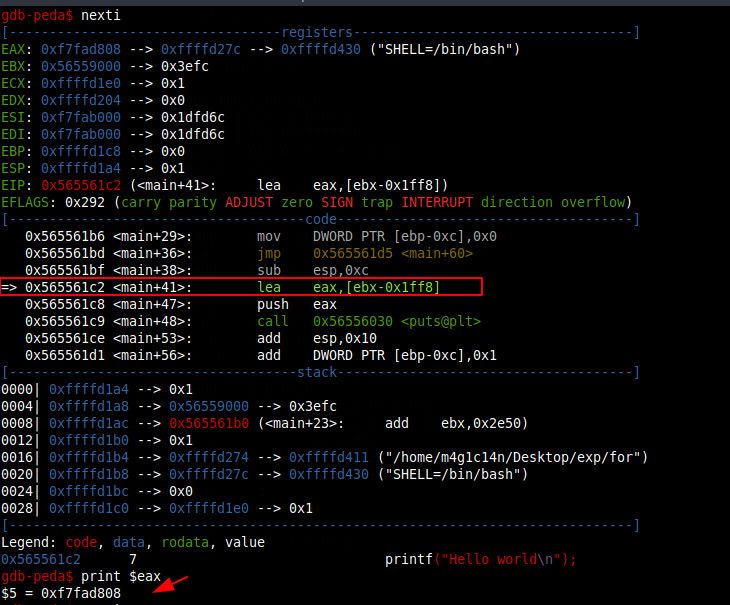Click the current lea instruction operand eax,[ebx-0x1ff8]
Image resolution: width=730 pixels, height=605 pixels.
pyautogui.click(x=376, y=288)
